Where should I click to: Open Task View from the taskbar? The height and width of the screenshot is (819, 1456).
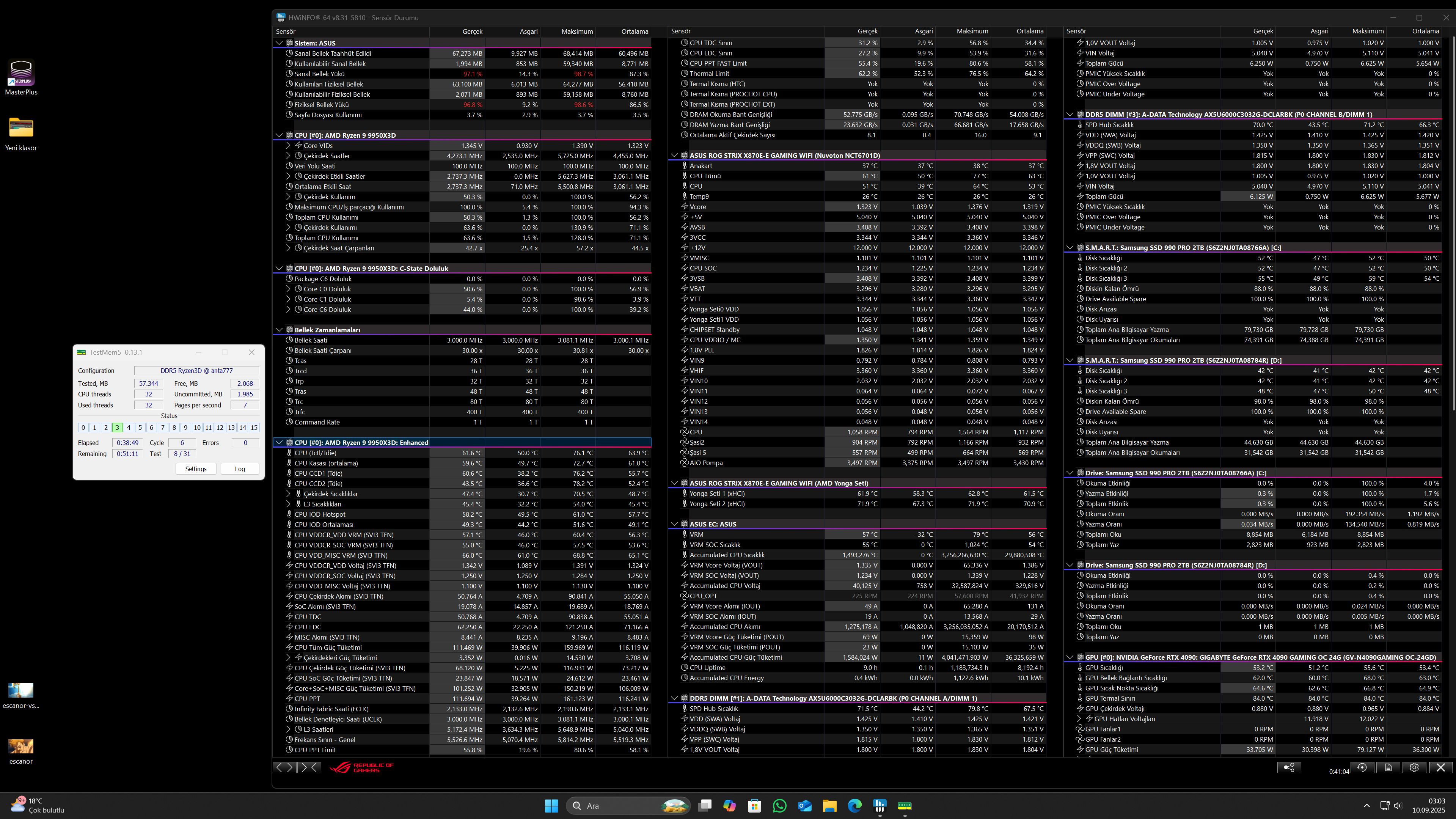(x=704, y=805)
